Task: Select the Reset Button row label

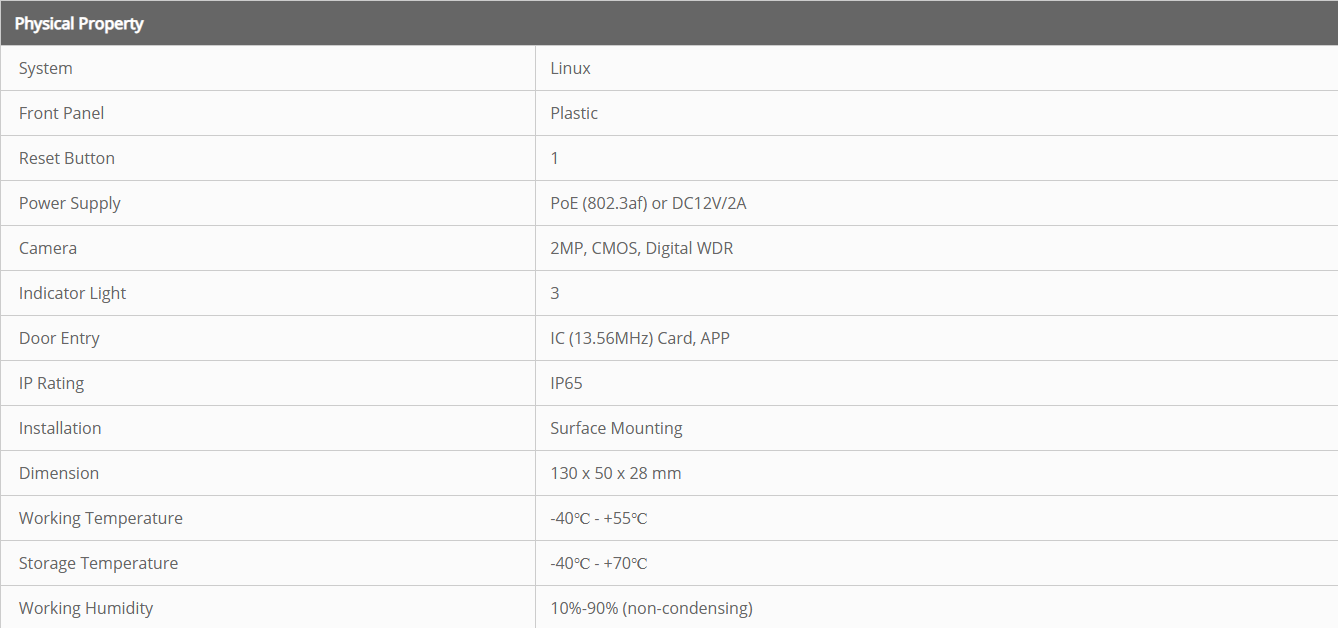Action: [x=67, y=158]
